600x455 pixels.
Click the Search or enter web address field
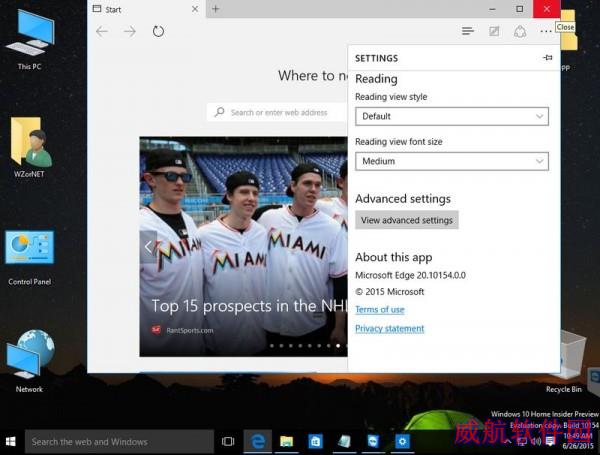point(277,113)
